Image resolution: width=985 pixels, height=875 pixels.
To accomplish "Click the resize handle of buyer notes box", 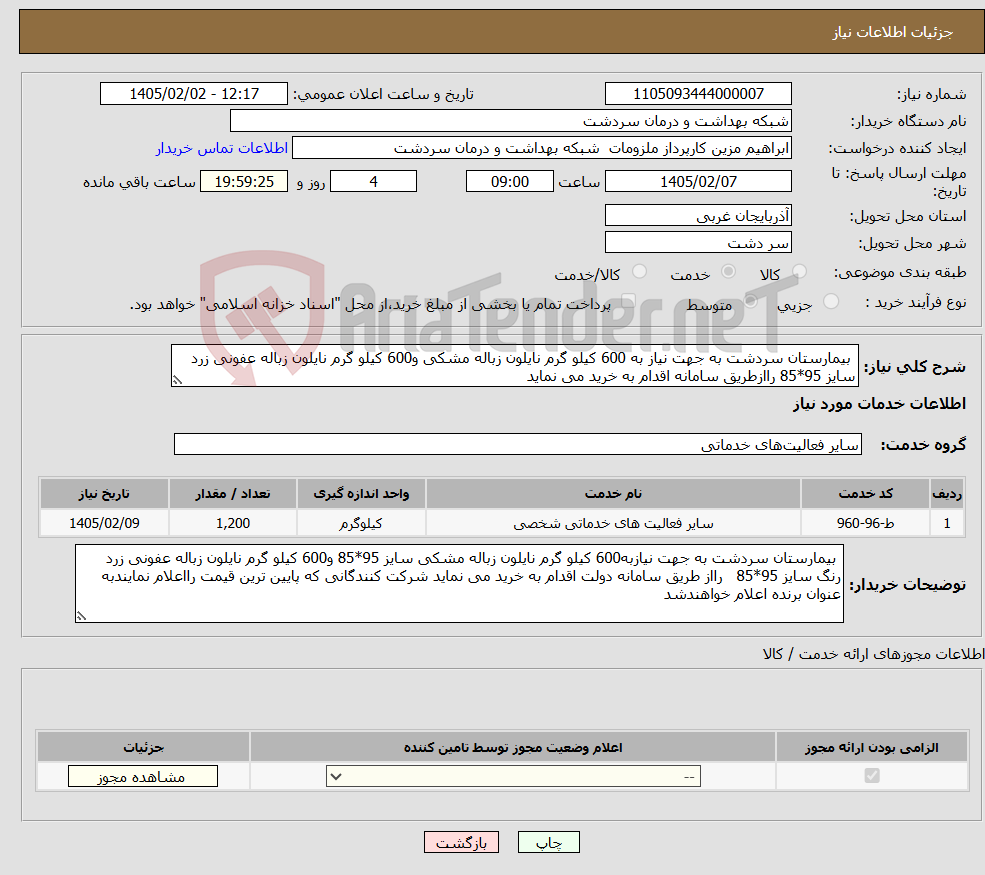I will pos(81,616).
